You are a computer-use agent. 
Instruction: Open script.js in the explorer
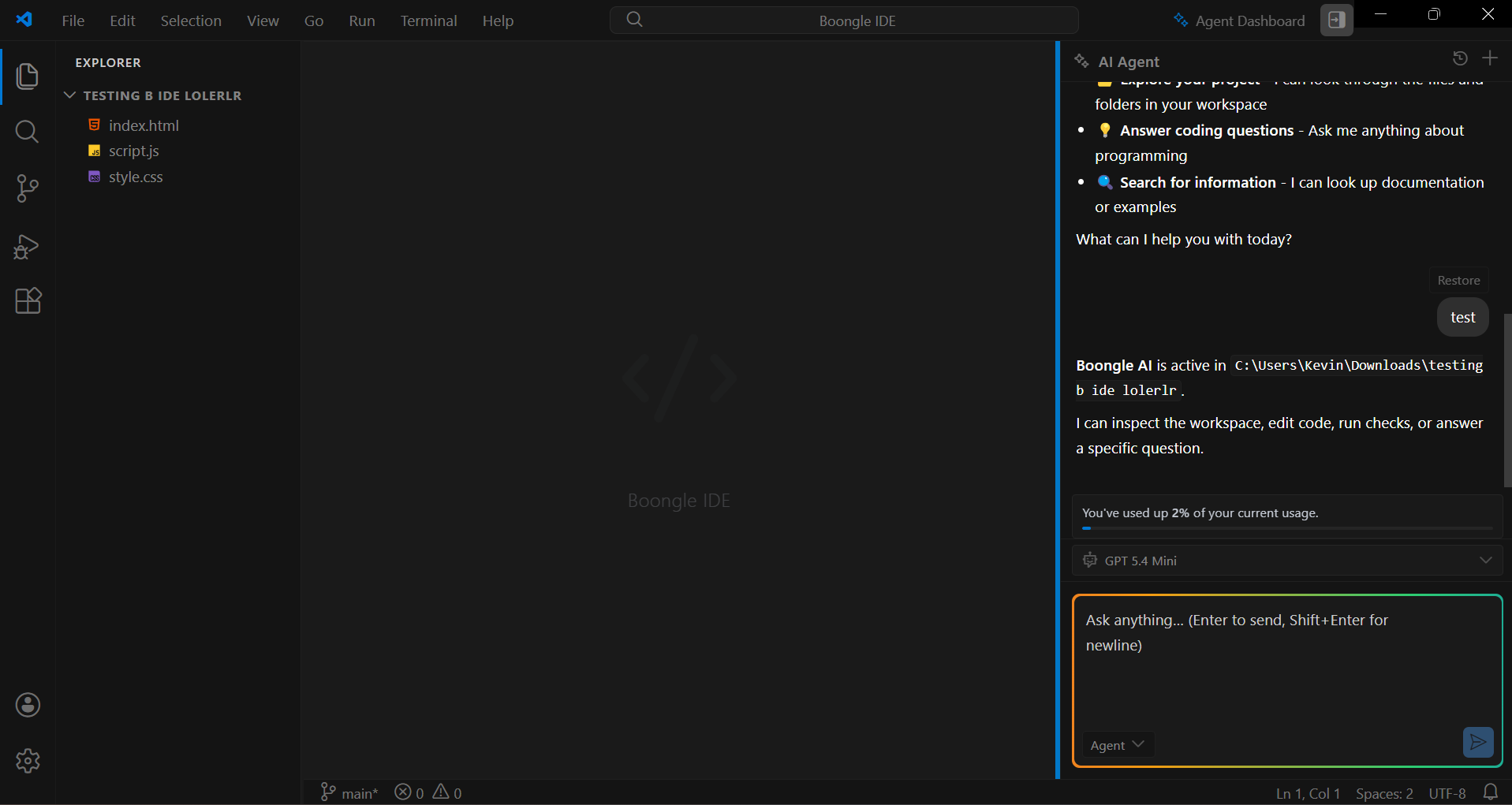pyautogui.click(x=134, y=151)
